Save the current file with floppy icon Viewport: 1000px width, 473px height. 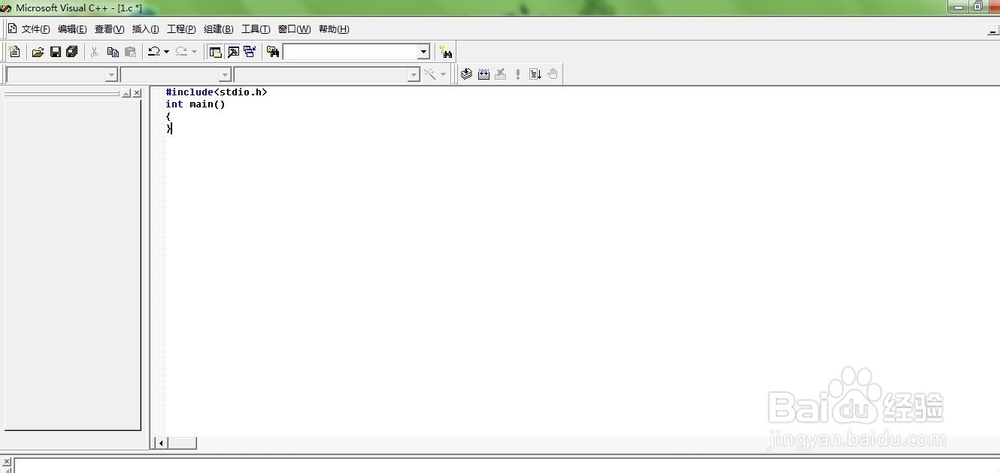point(55,52)
